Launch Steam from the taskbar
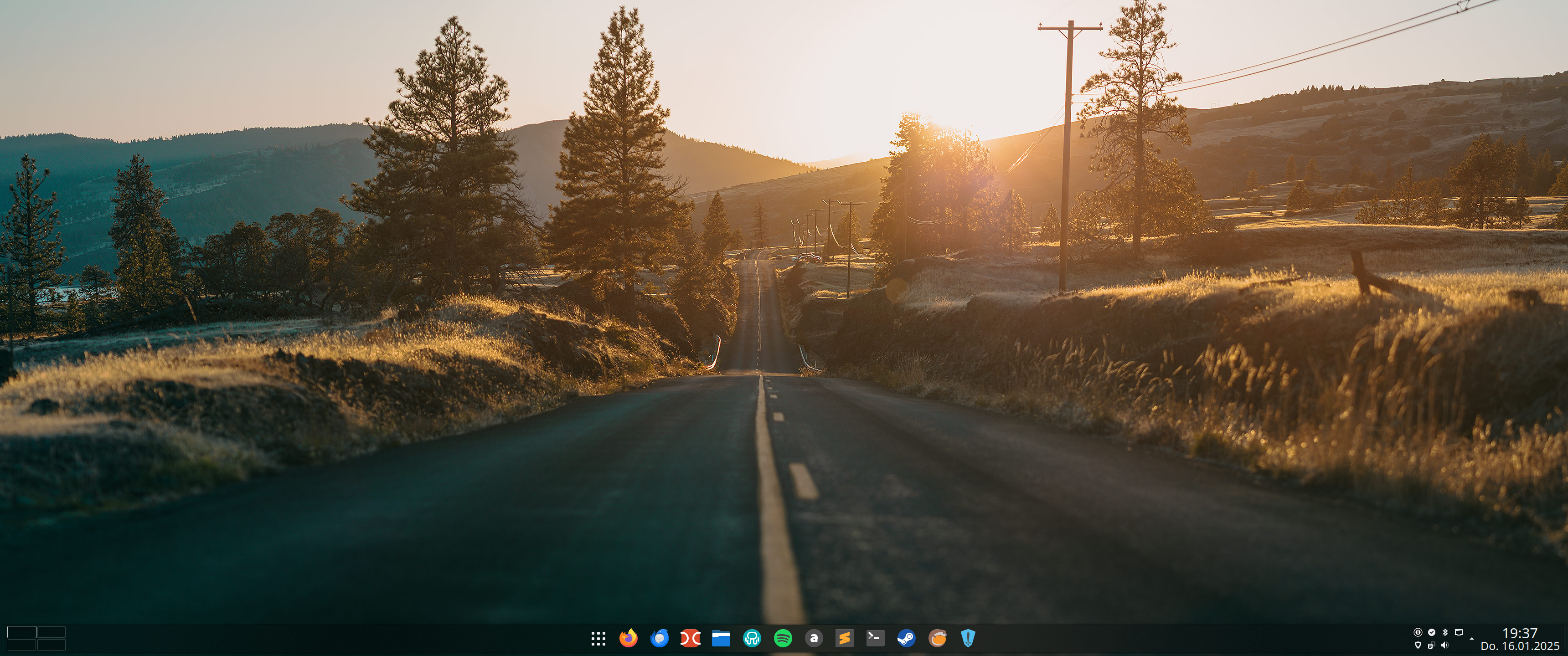Image resolution: width=1568 pixels, height=656 pixels. tap(906, 638)
